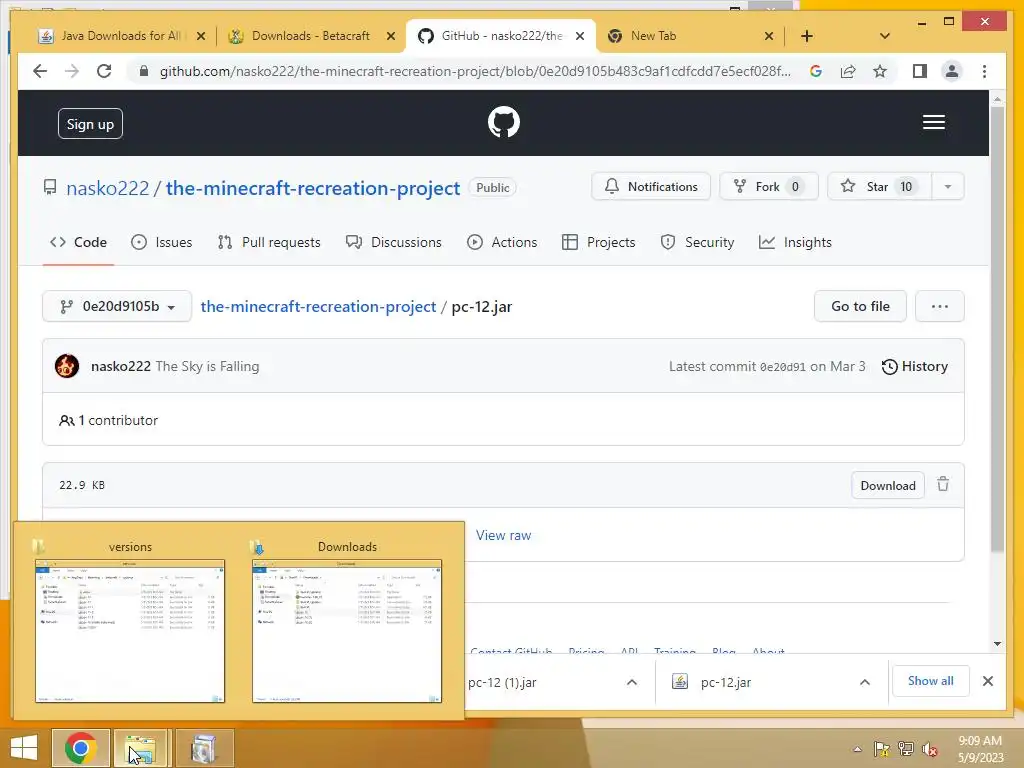Viewport: 1024px width, 768px height.
Task: Fork the repository
Action: 769,187
